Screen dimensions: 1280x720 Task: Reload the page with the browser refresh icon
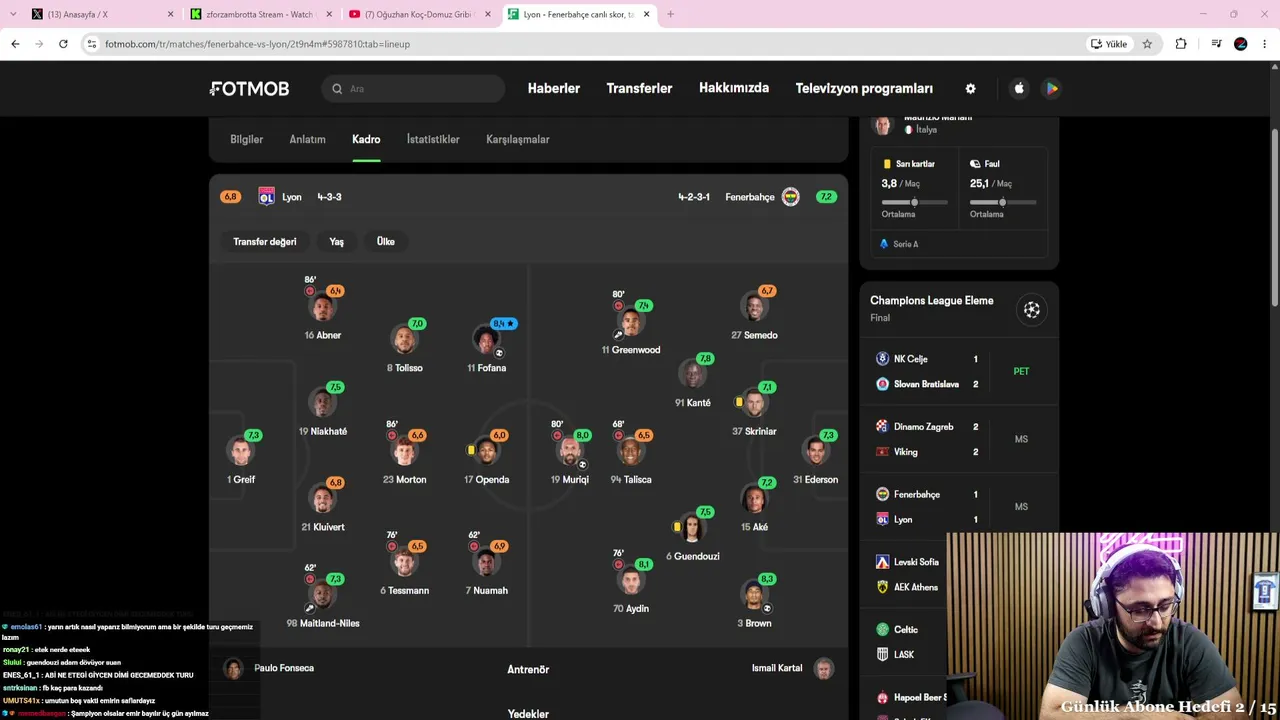[x=63, y=44]
